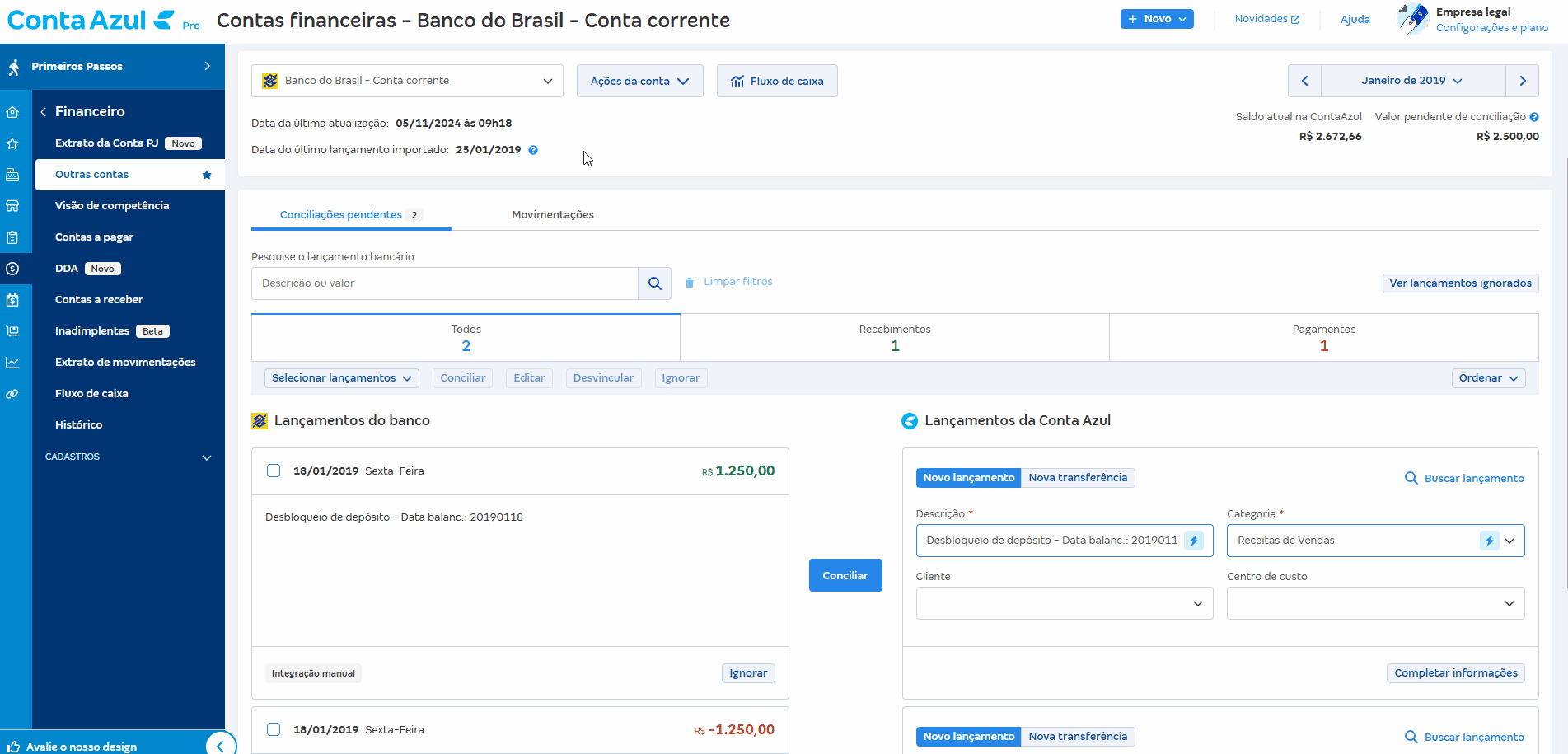Open the line chart icon in left rail
The height and width of the screenshot is (754, 1568).
12,363
